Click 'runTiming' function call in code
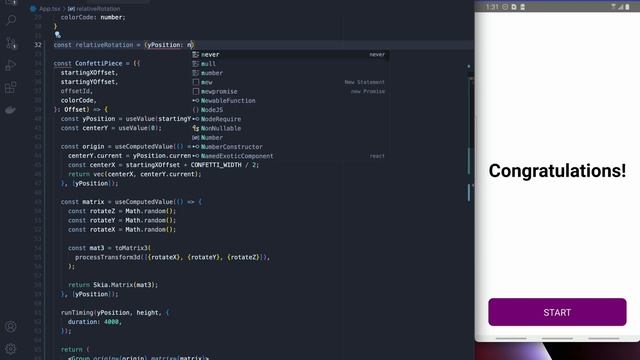Viewport: 640px width, 360px height. 77,313
